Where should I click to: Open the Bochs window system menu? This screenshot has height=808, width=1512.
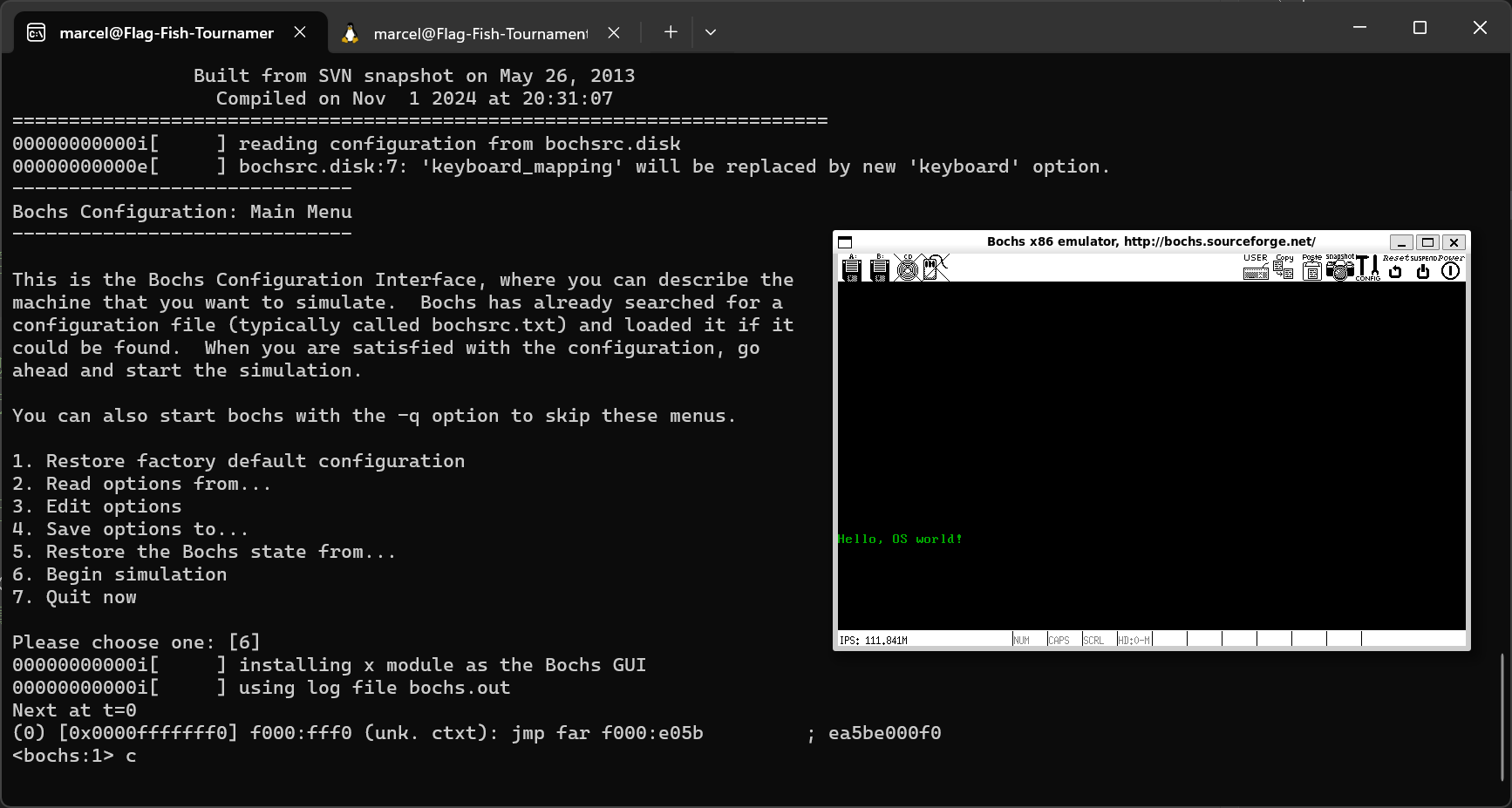844,241
